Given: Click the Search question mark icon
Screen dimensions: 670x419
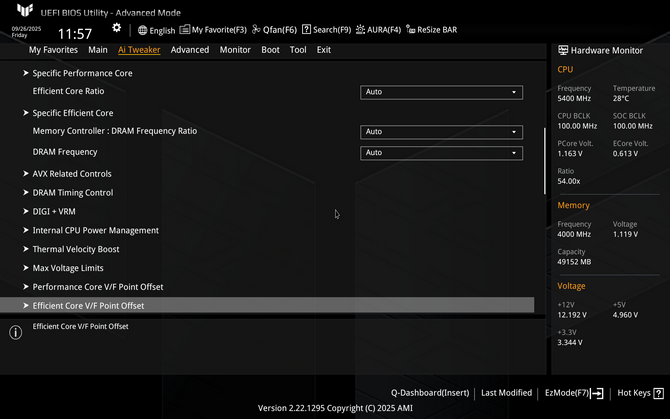Looking at the screenshot, I should [306, 29].
